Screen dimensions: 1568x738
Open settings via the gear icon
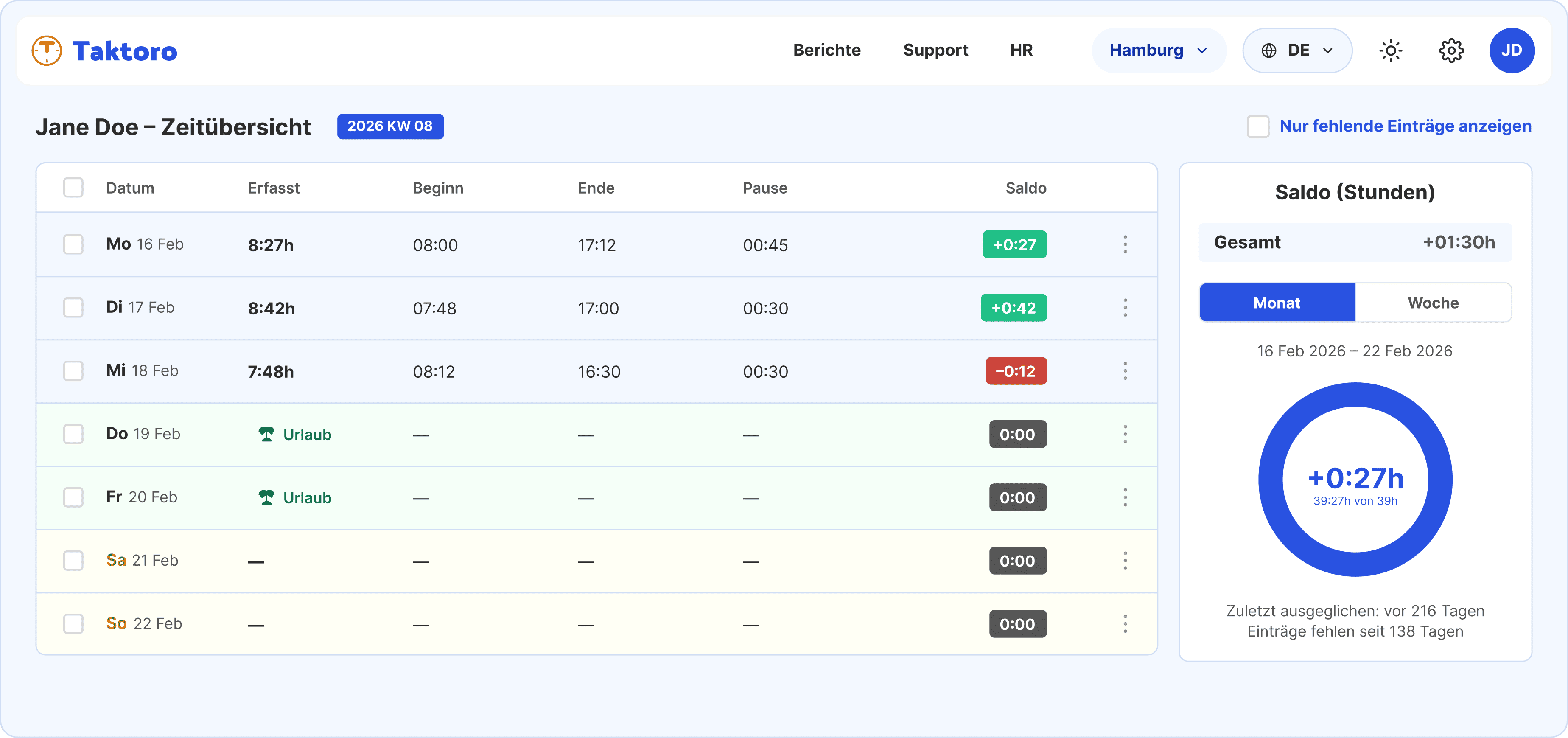click(x=1452, y=51)
